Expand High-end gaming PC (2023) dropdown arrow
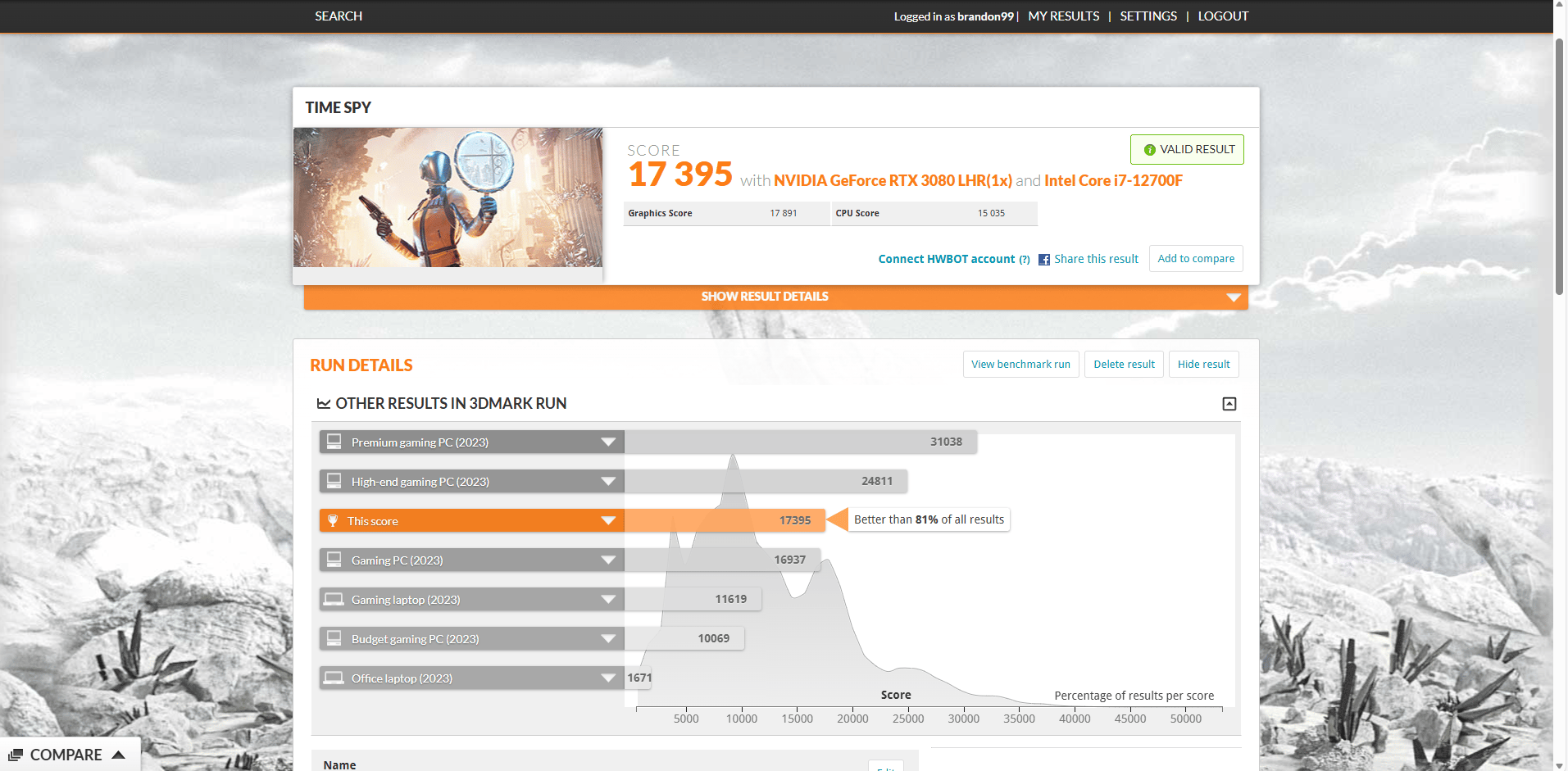The image size is (1568, 771). pos(608,481)
